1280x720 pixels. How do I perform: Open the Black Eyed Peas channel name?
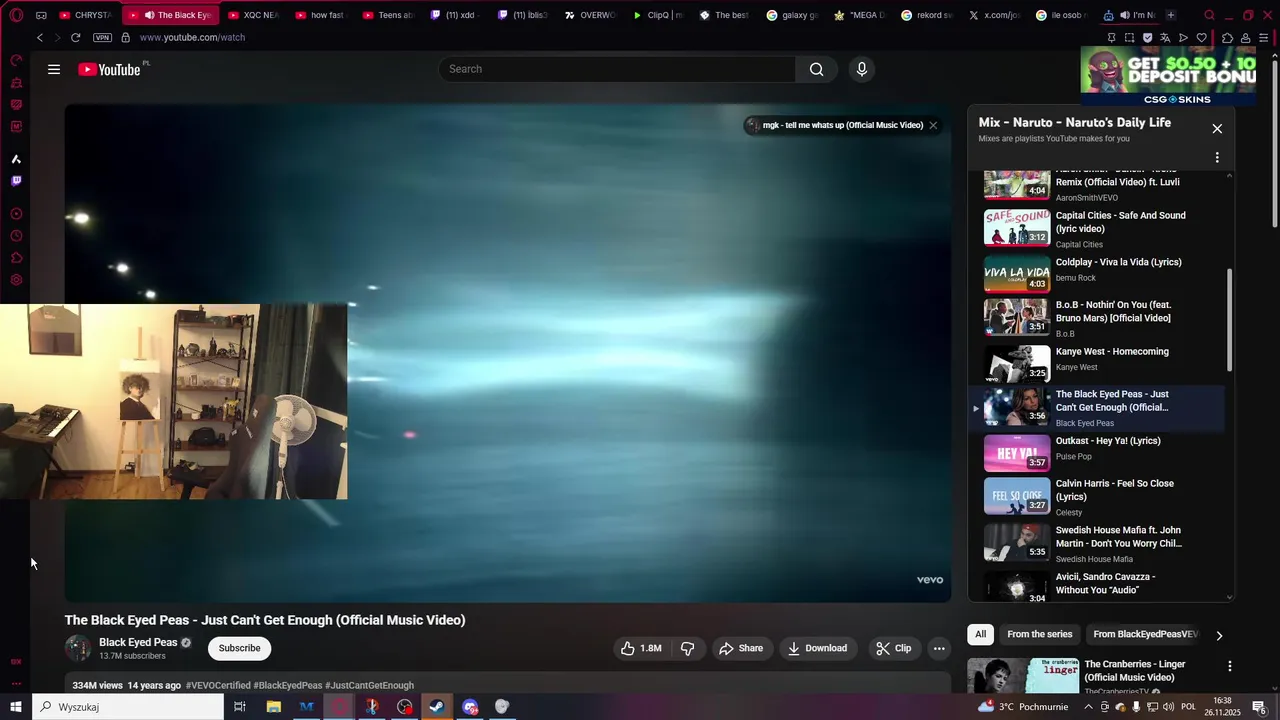[138, 642]
